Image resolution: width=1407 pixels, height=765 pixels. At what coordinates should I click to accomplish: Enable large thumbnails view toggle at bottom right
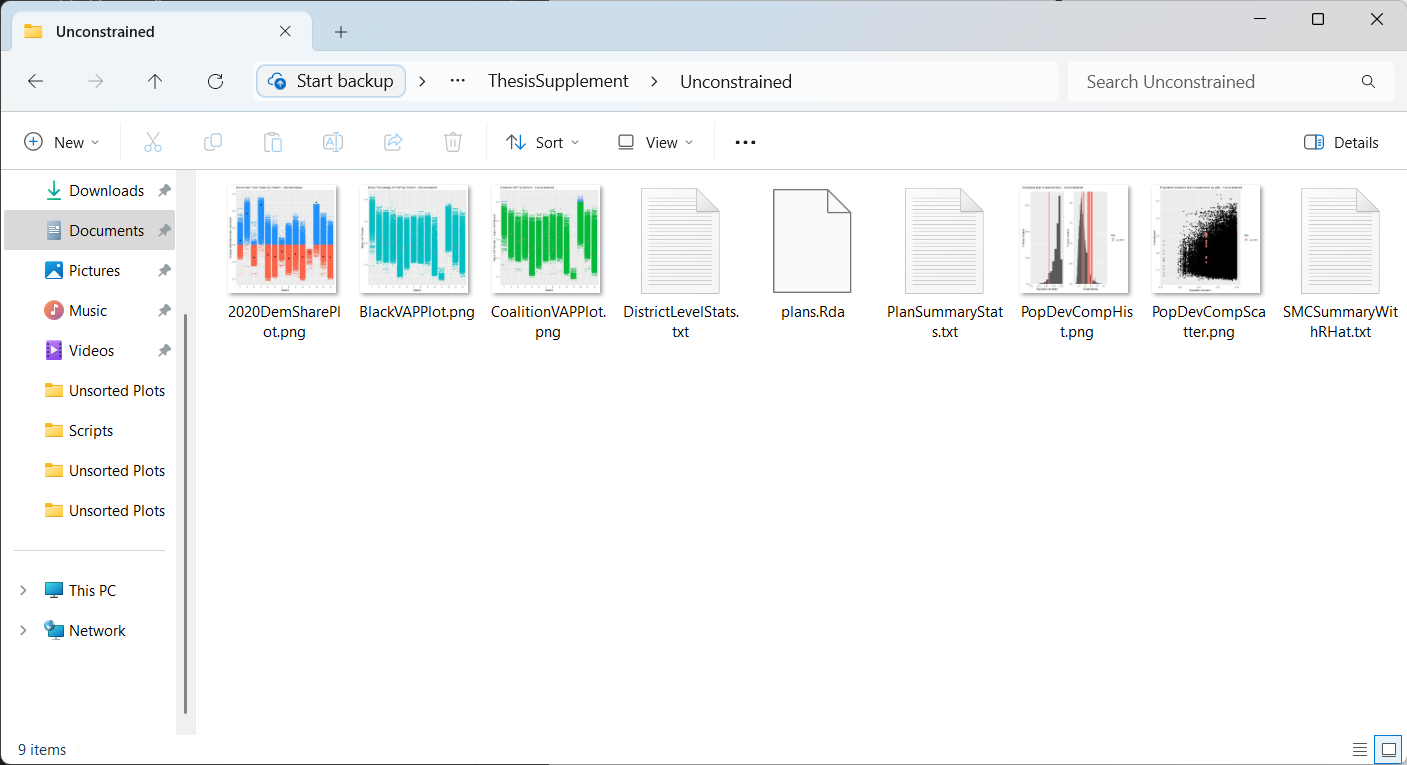(1388, 749)
